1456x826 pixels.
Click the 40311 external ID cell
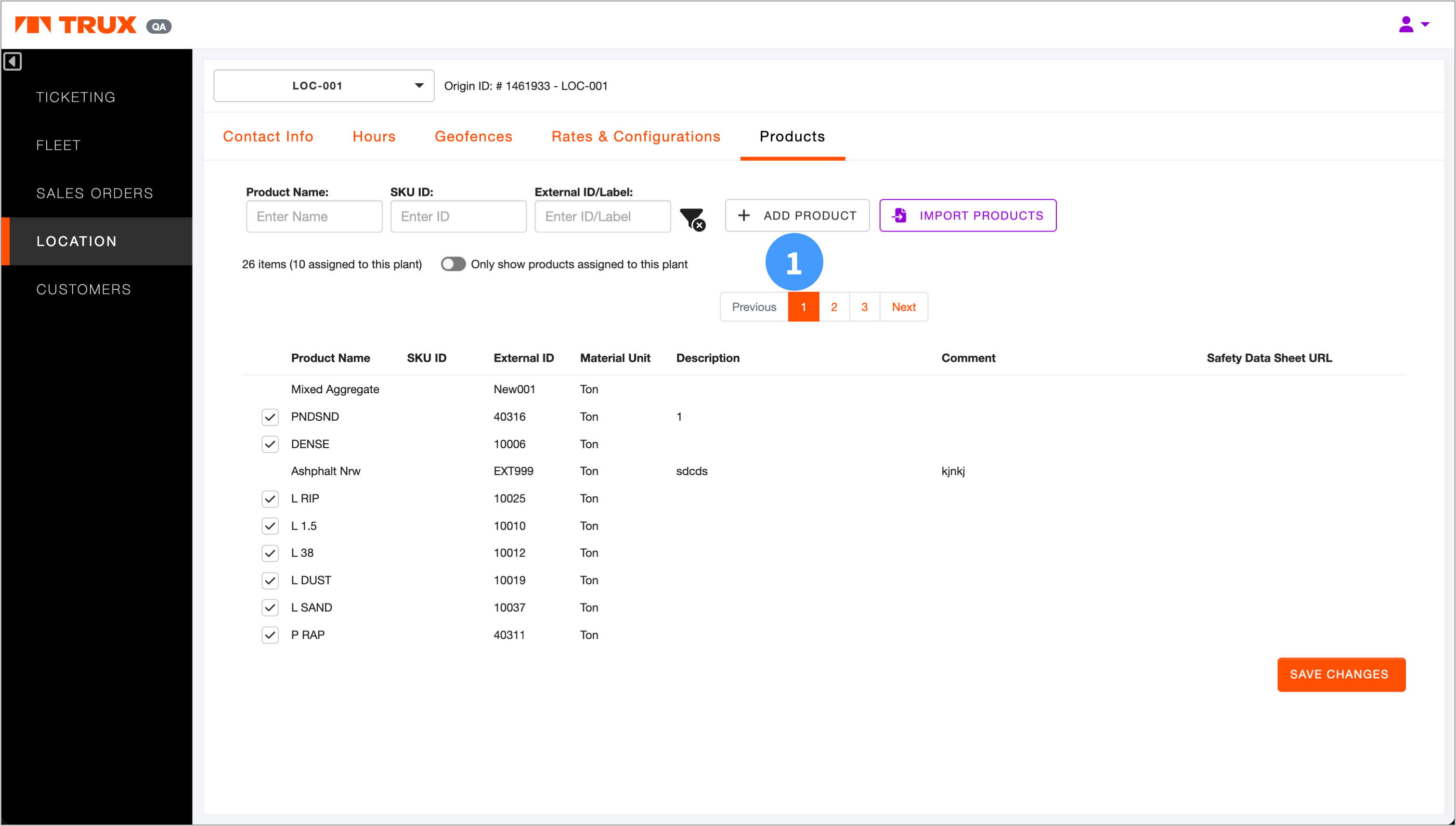pyautogui.click(x=509, y=635)
